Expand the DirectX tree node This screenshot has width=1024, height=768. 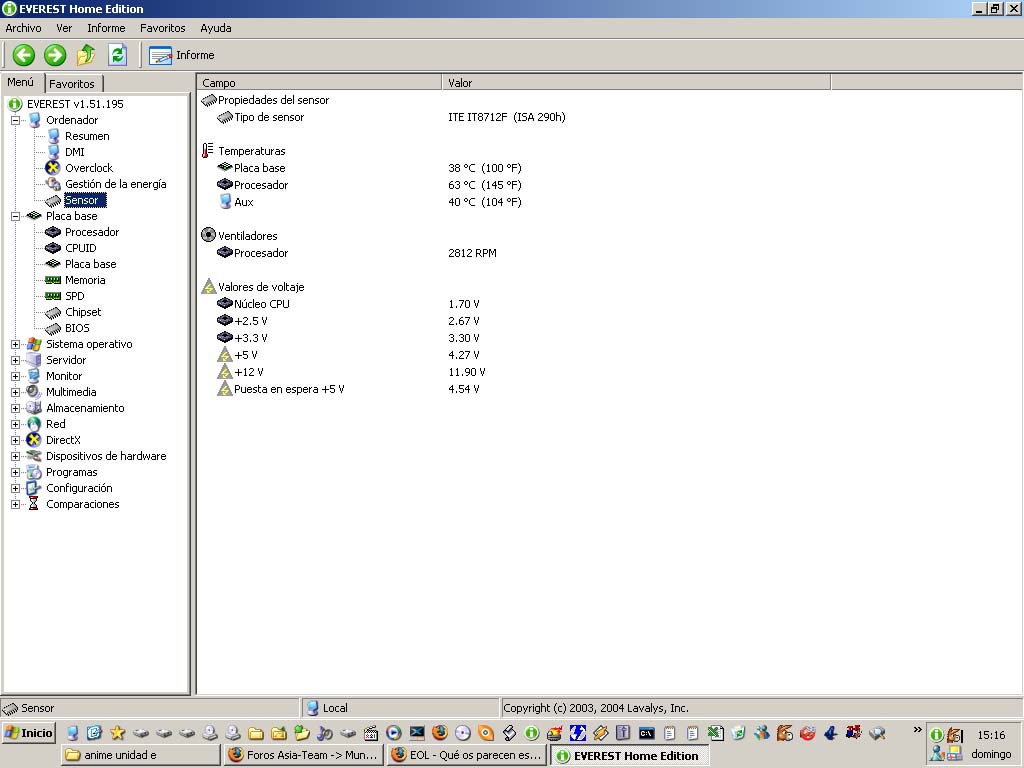click(16, 440)
